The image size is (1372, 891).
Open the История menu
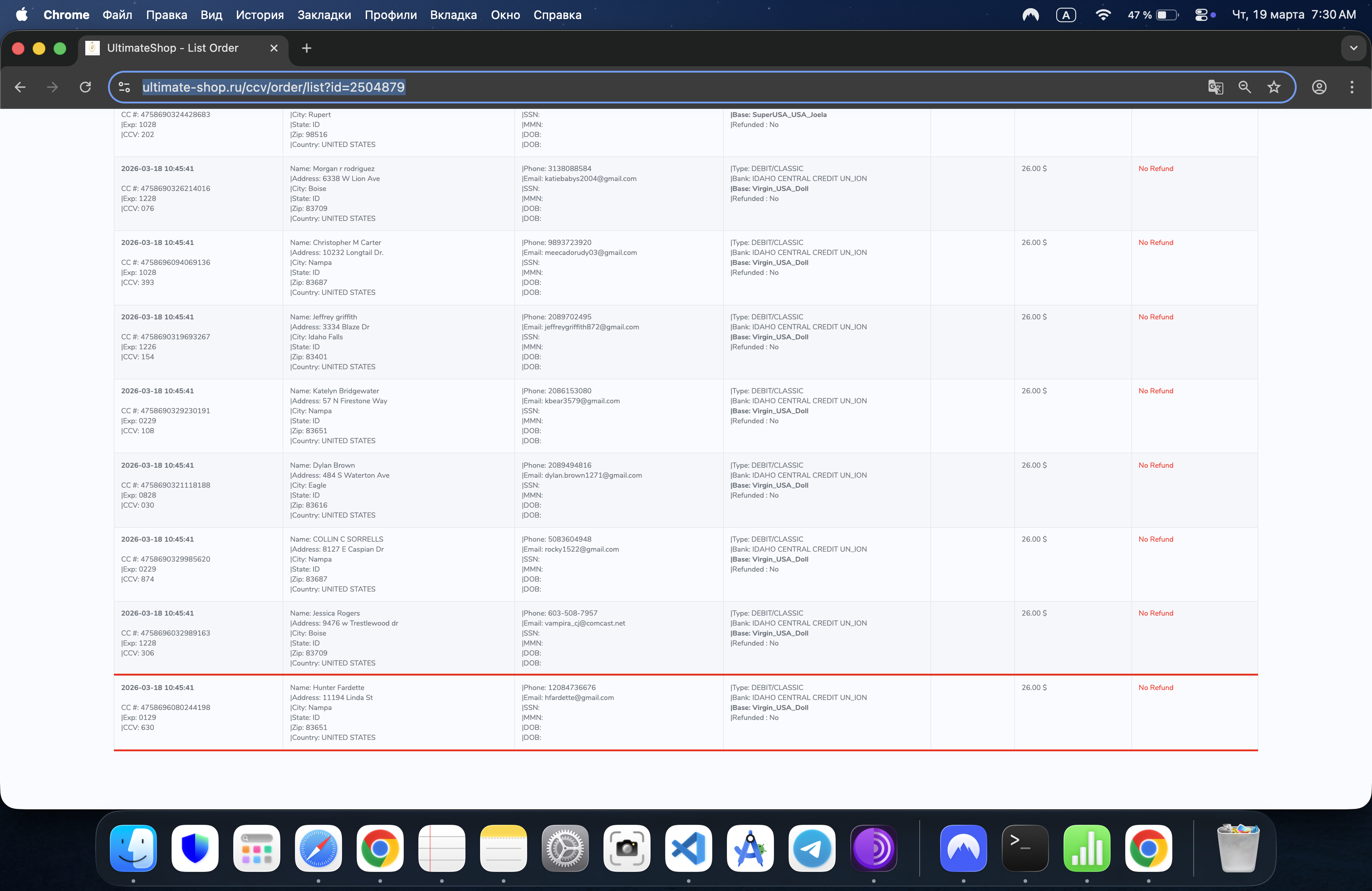coord(260,15)
